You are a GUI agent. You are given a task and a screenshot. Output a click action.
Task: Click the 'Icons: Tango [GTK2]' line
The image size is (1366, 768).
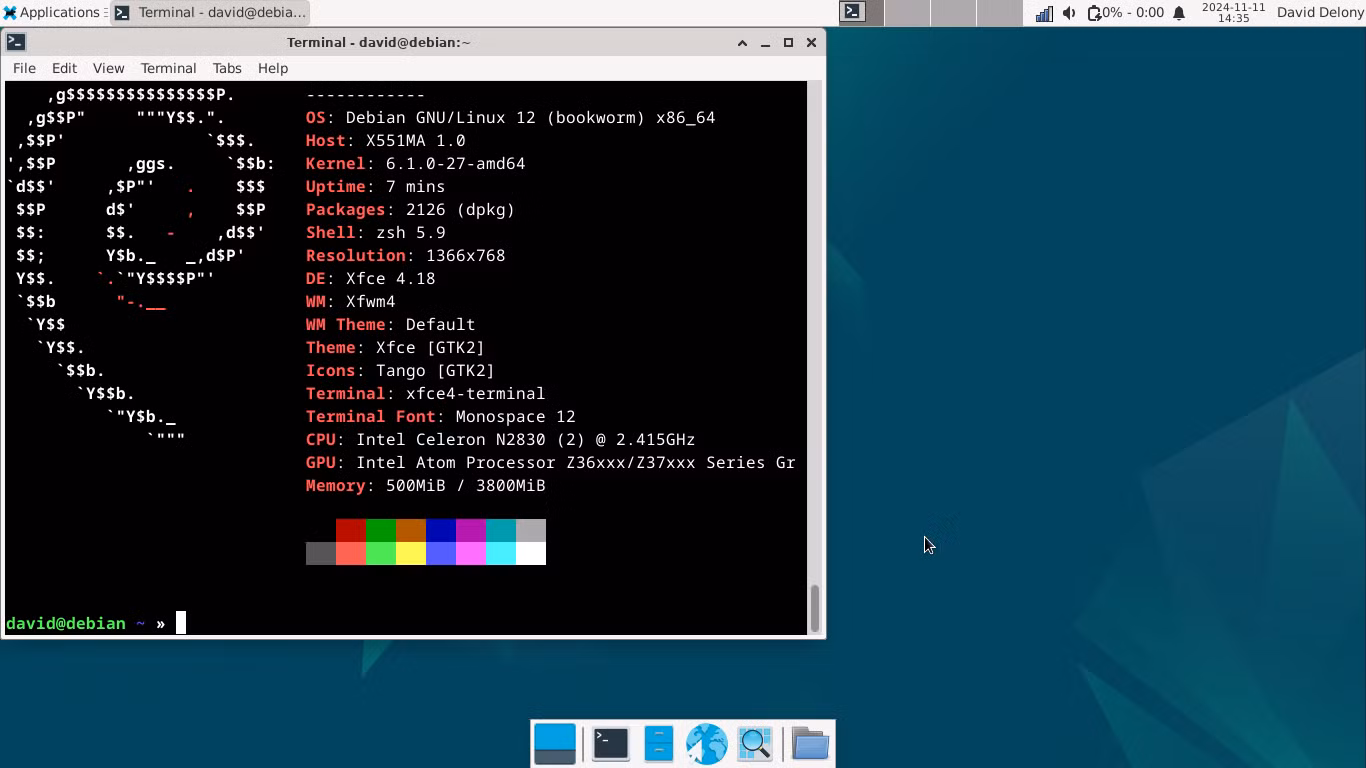point(401,370)
